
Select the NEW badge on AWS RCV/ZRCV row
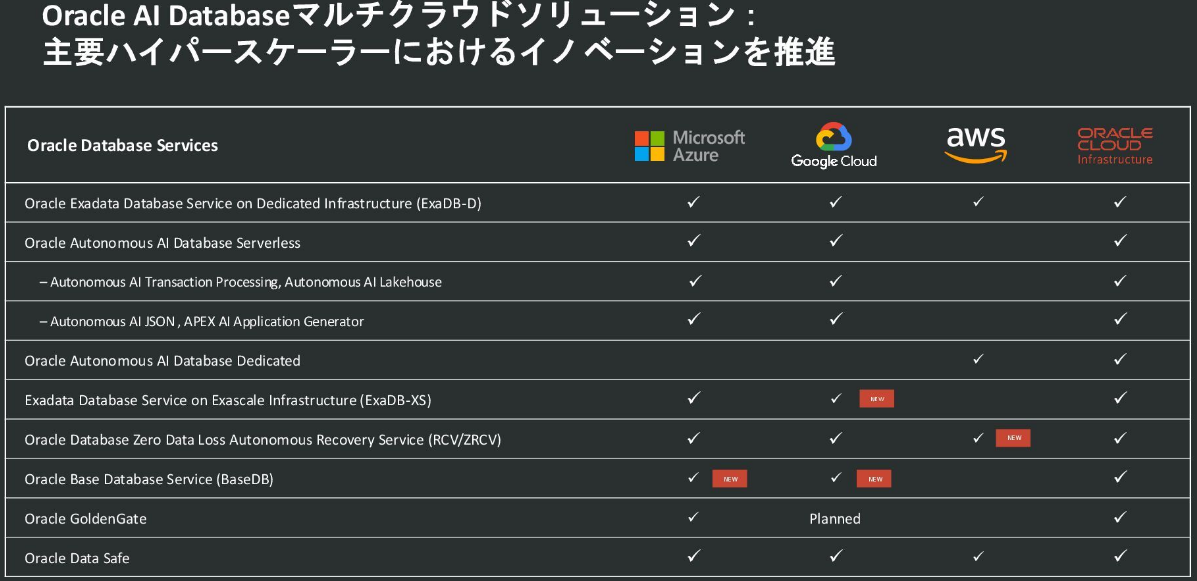click(x=1013, y=437)
